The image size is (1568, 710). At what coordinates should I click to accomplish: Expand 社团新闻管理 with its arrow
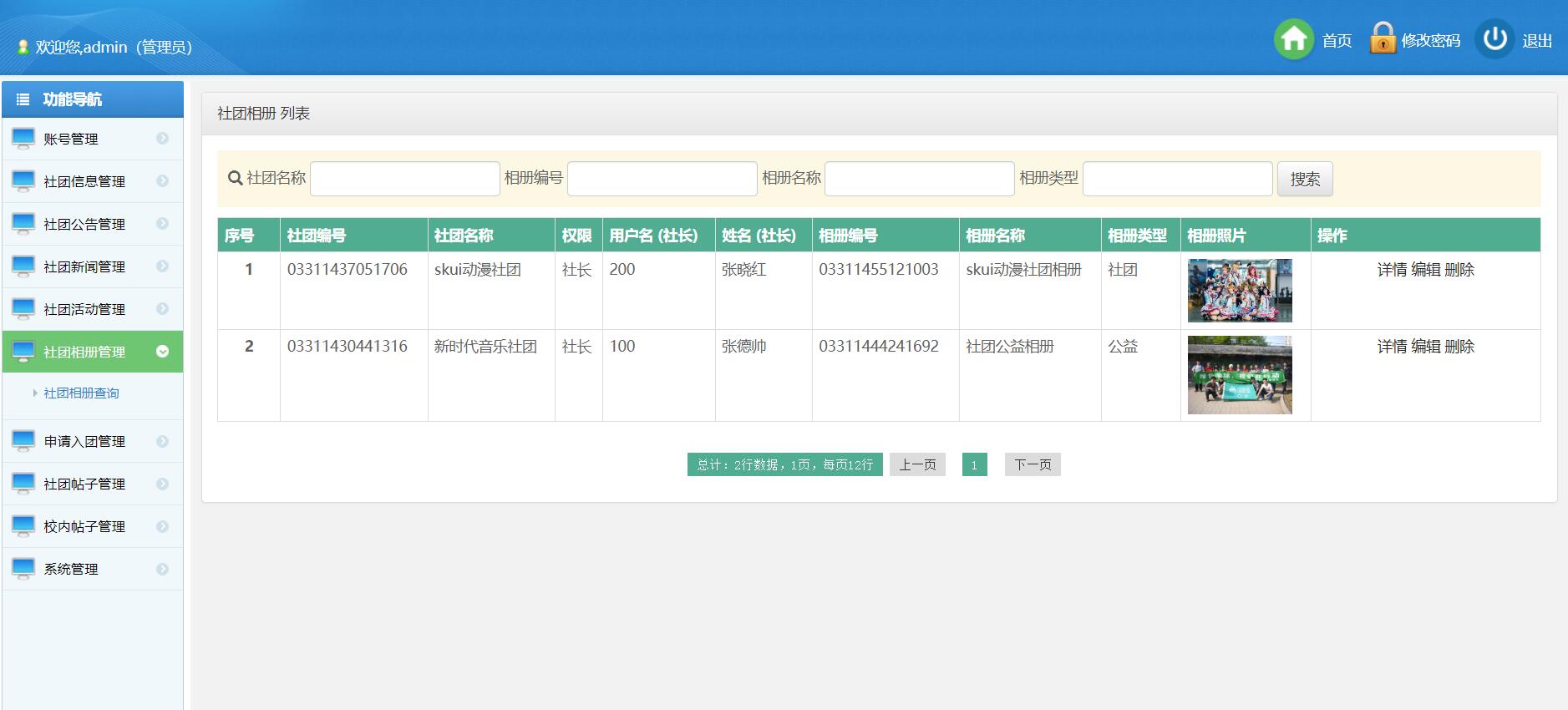tap(163, 266)
